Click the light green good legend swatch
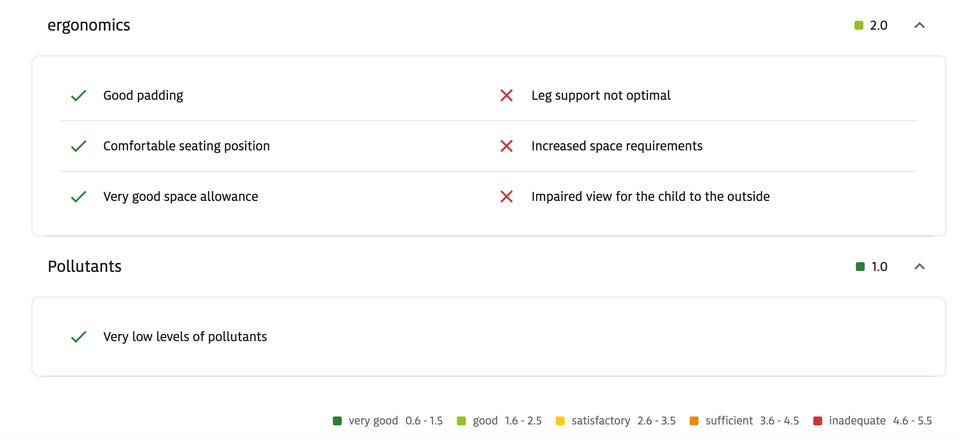 click(x=461, y=421)
